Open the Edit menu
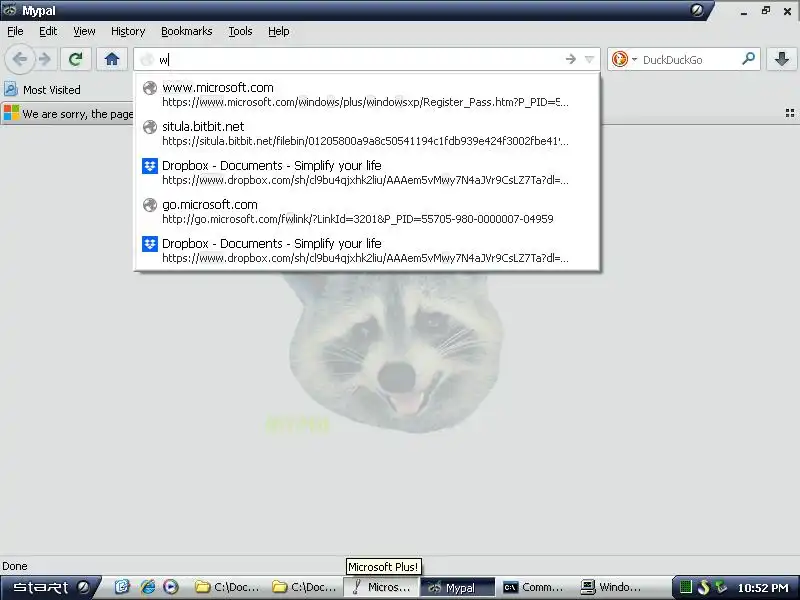Viewport: 800px width, 600px height. (48, 31)
